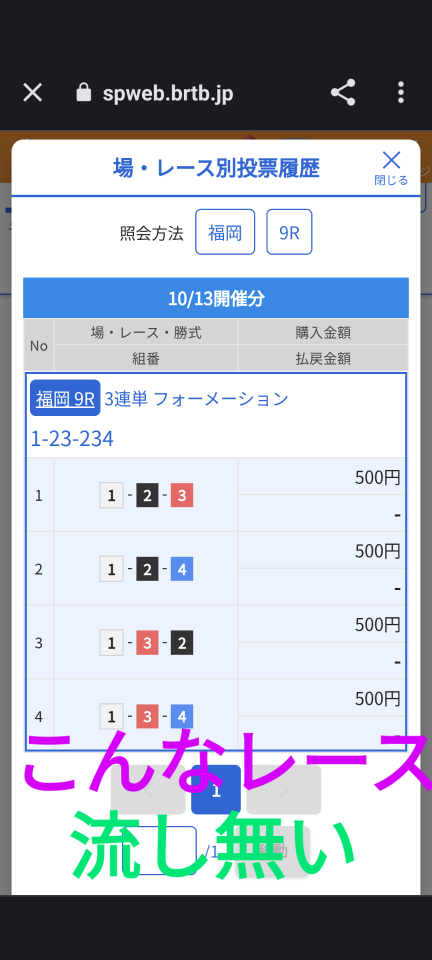Tap the 福岡 9R race link
Viewport: 432px width, 960px height.
pyautogui.click(x=65, y=399)
